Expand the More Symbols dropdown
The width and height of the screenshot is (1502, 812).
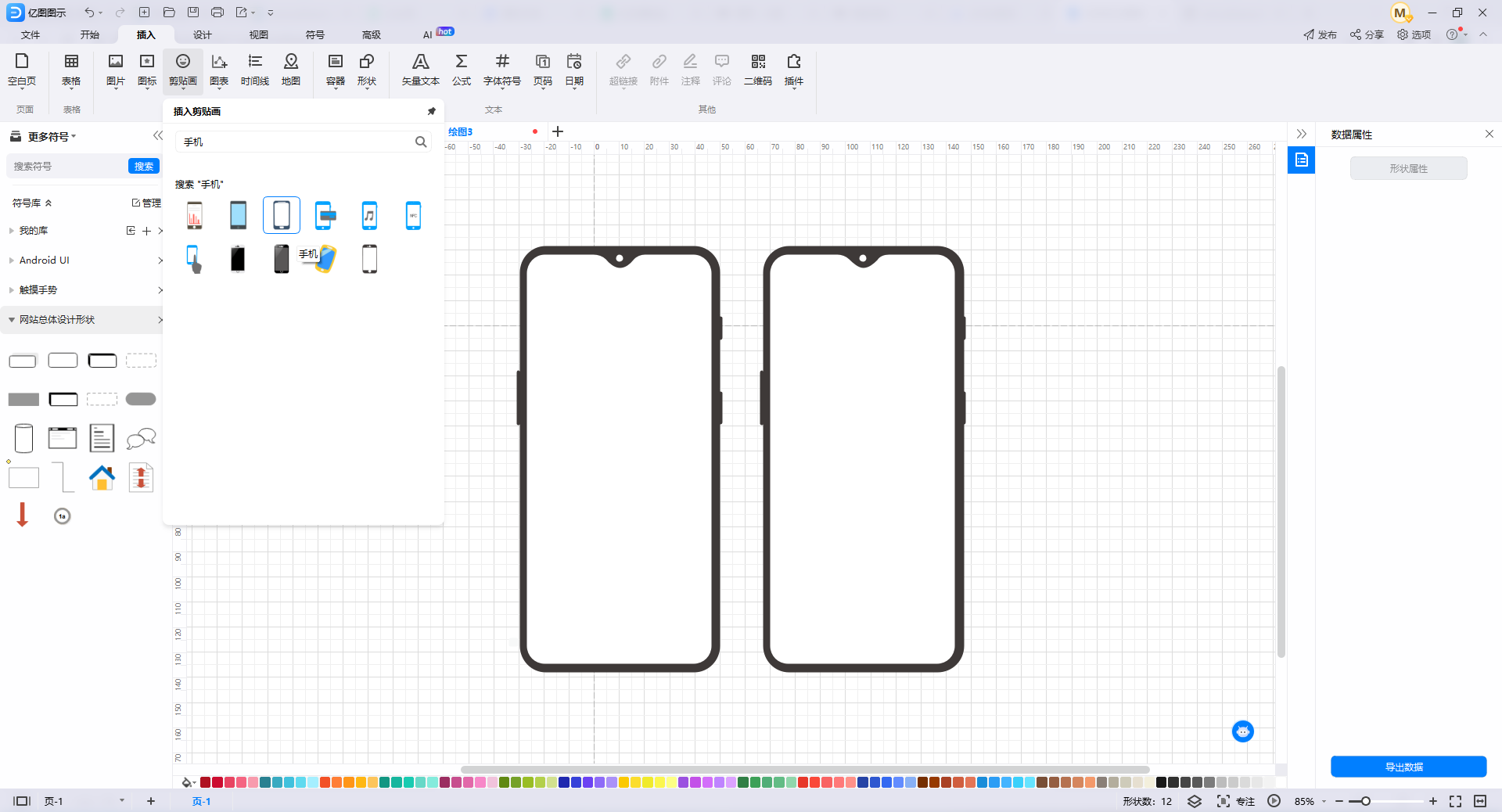52,136
